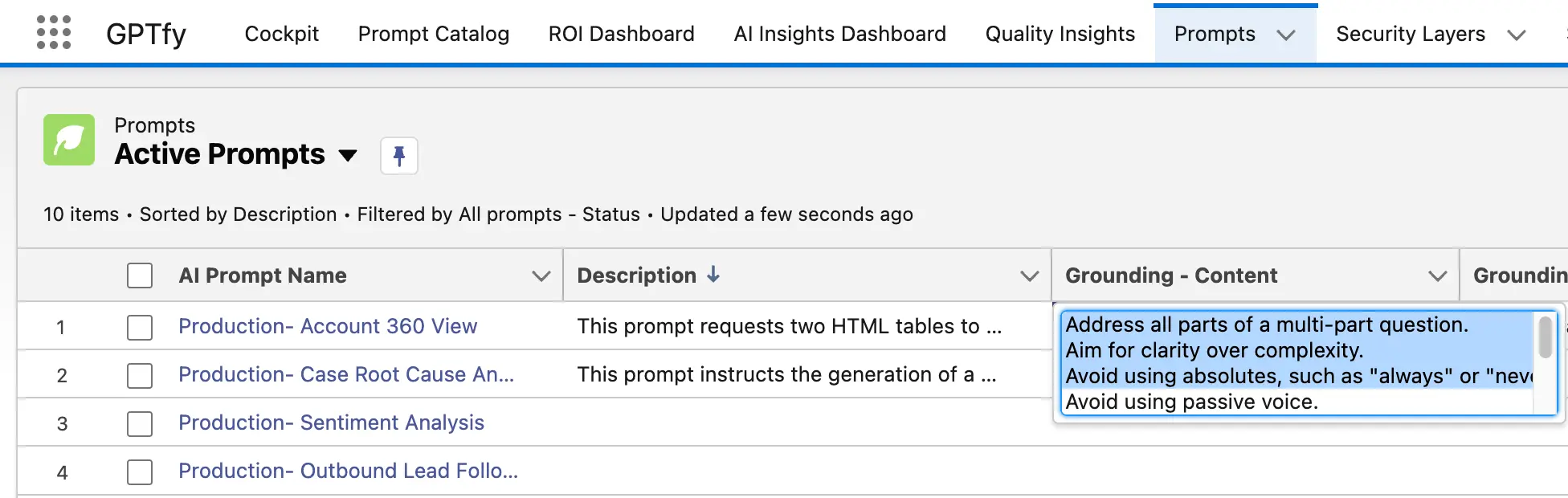
Task: Open Production- Account 360 View prompt
Action: (x=328, y=326)
